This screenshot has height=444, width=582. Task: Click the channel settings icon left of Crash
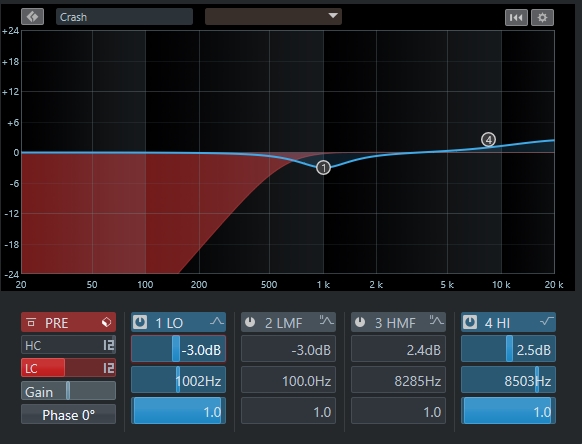33,17
